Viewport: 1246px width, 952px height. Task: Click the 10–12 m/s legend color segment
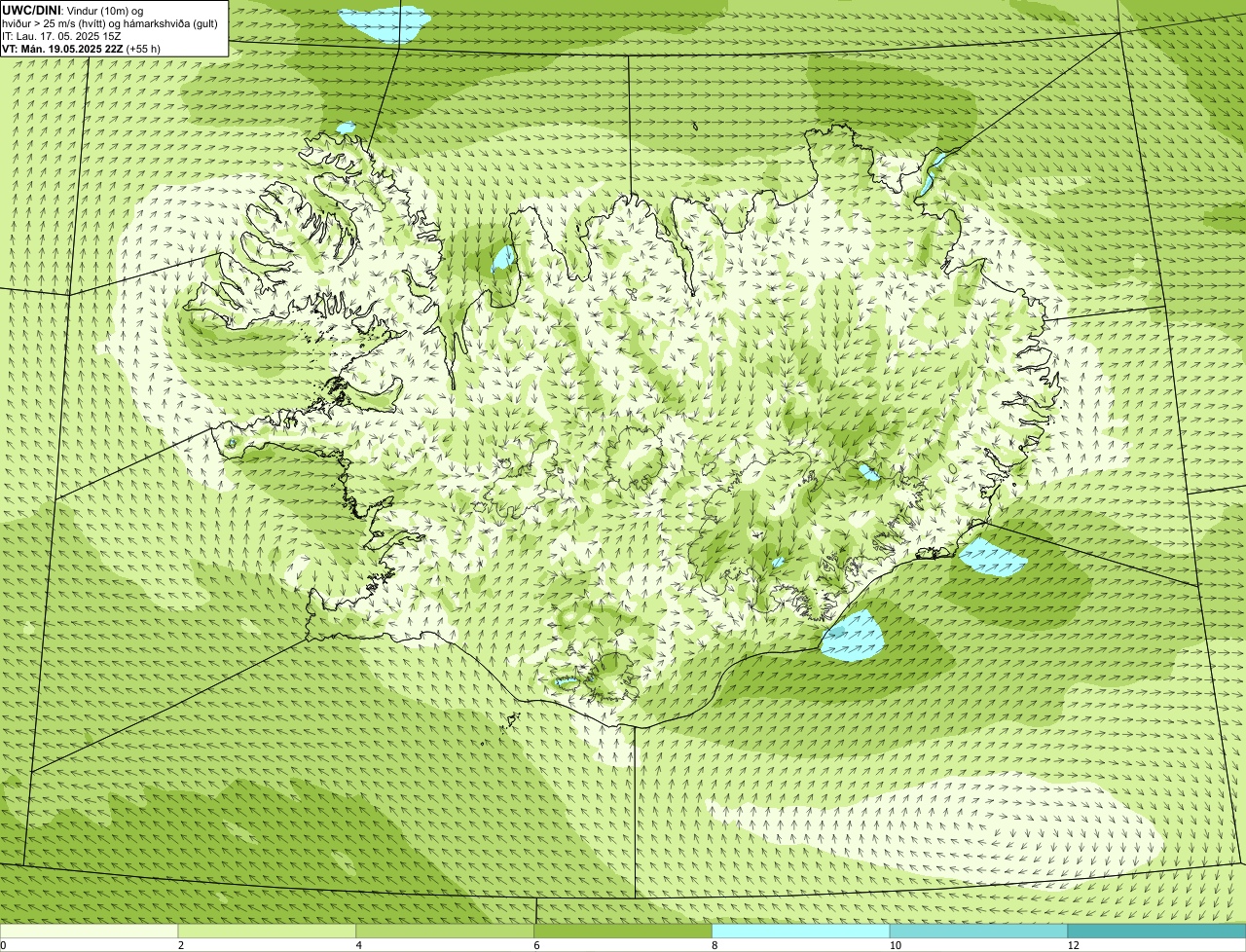978,932
